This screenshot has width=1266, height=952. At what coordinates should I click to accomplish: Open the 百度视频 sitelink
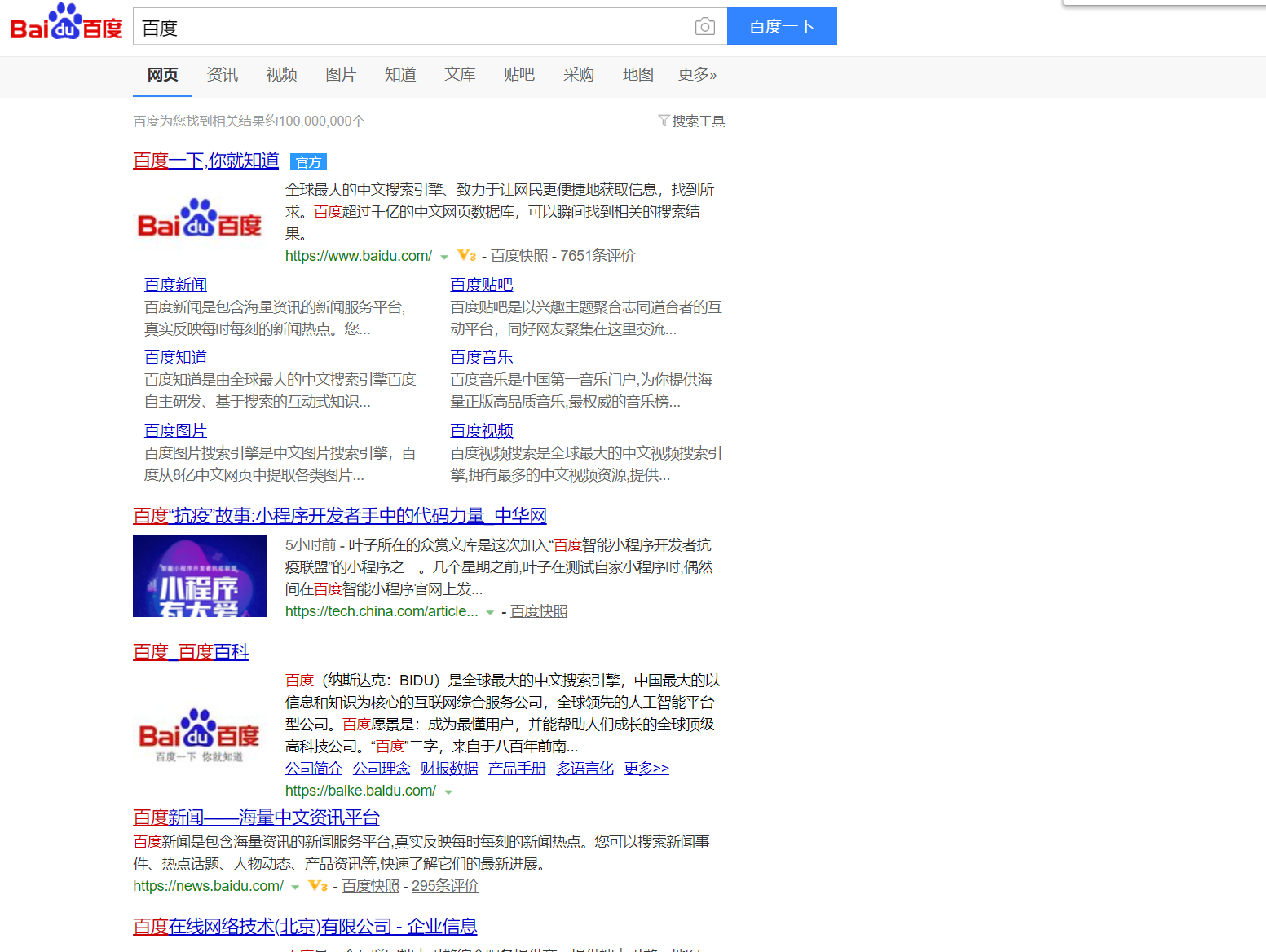pyautogui.click(x=482, y=430)
